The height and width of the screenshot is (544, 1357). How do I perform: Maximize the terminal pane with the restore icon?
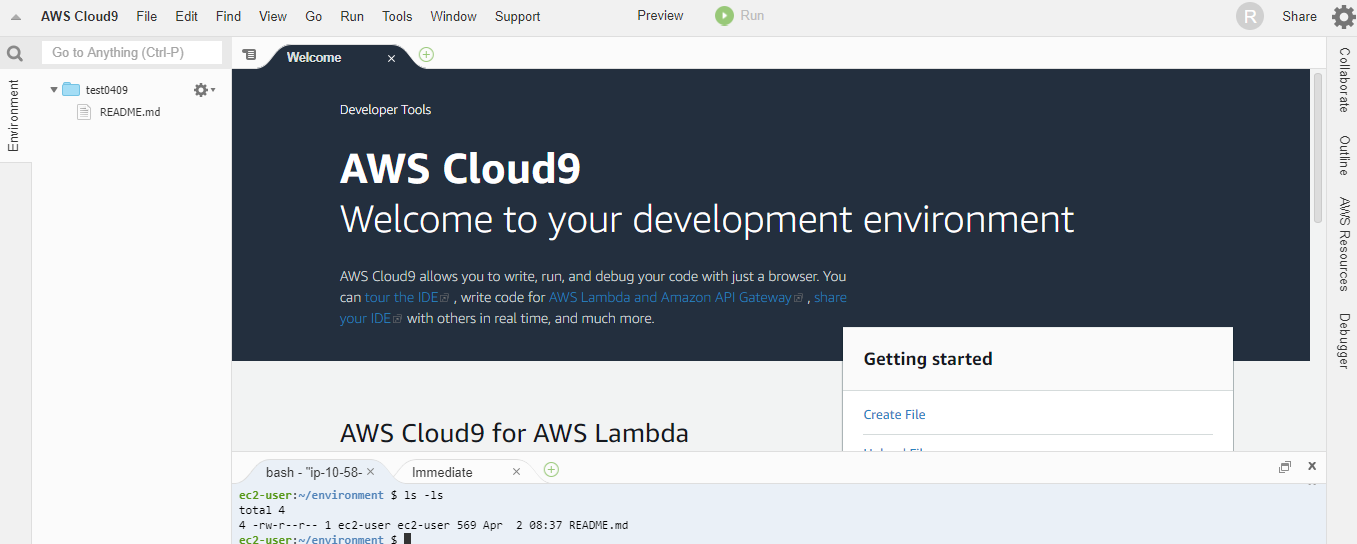pyautogui.click(x=1285, y=467)
